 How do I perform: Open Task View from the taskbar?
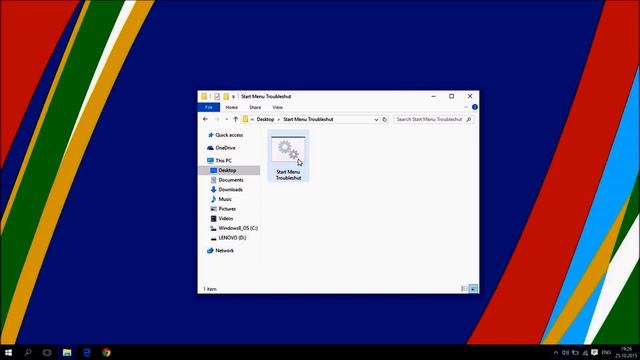[x=47, y=352]
